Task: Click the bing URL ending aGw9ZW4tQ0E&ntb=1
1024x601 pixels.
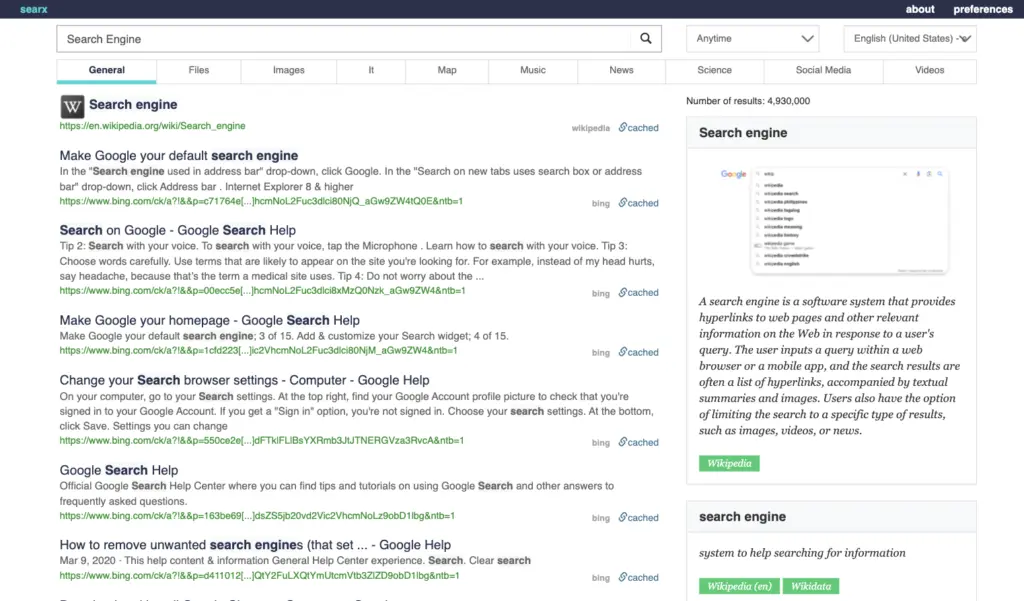Action: [261, 201]
